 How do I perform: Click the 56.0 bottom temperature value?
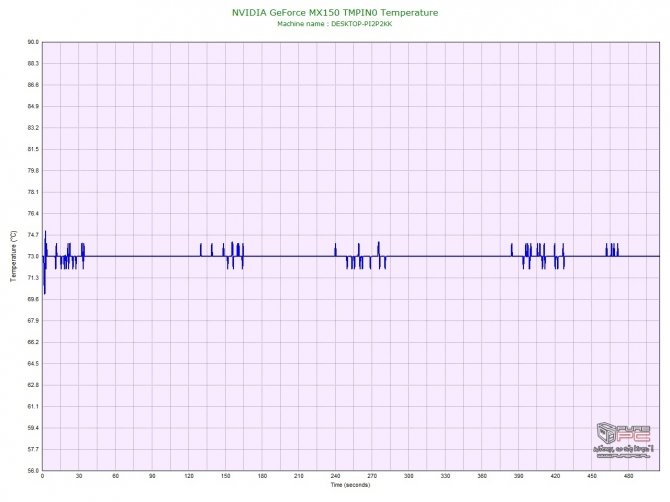pyautogui.click(x=33, y=471)
